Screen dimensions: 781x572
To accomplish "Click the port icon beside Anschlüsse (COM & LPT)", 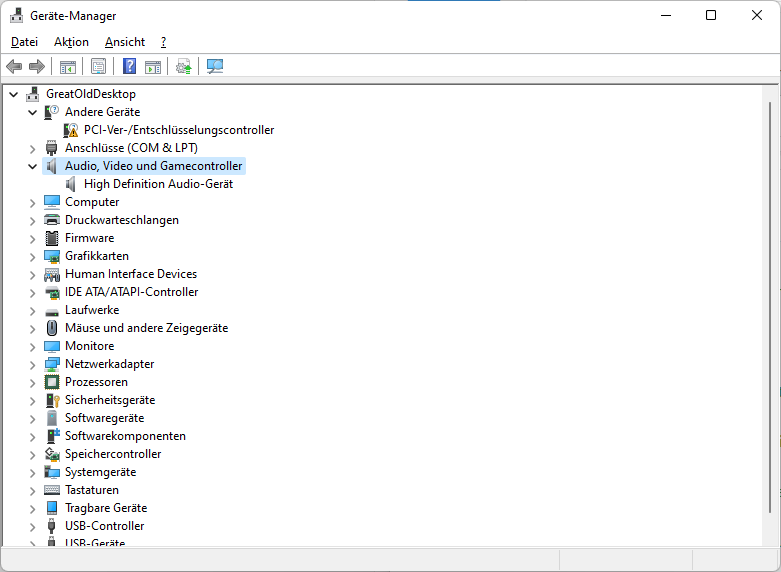I will coord(51,148).
